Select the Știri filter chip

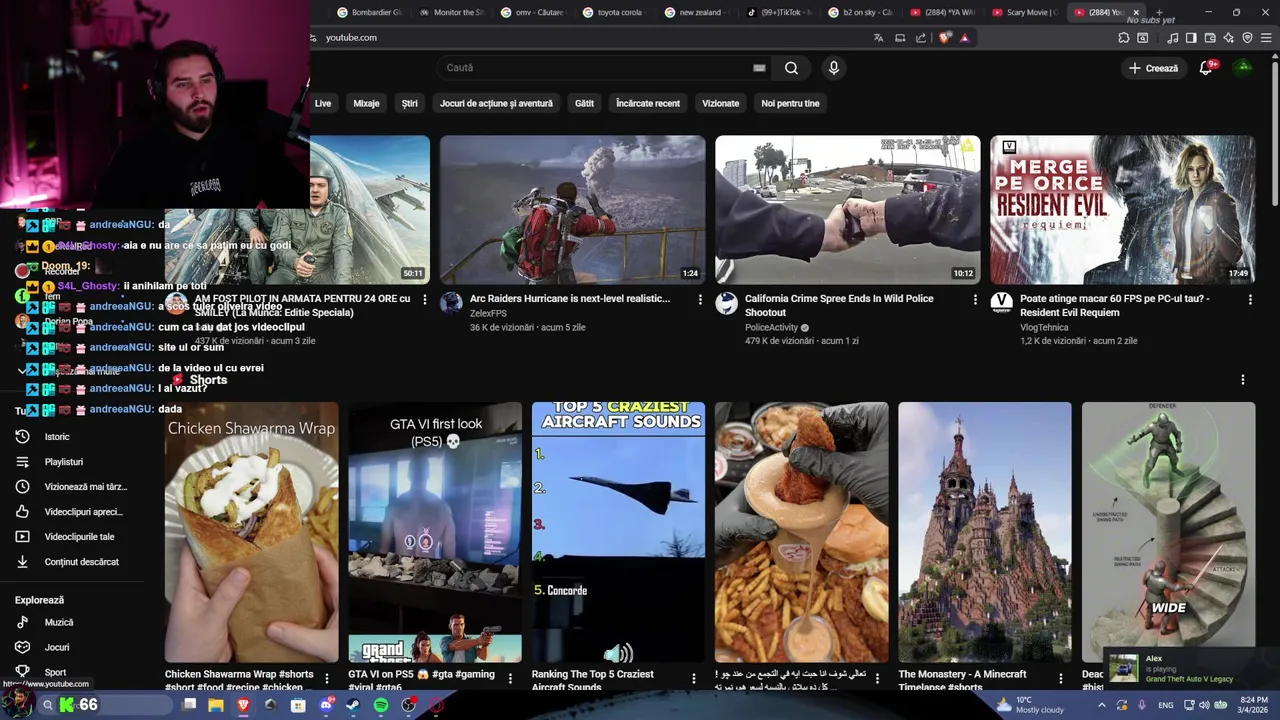(x=409, y=103)
